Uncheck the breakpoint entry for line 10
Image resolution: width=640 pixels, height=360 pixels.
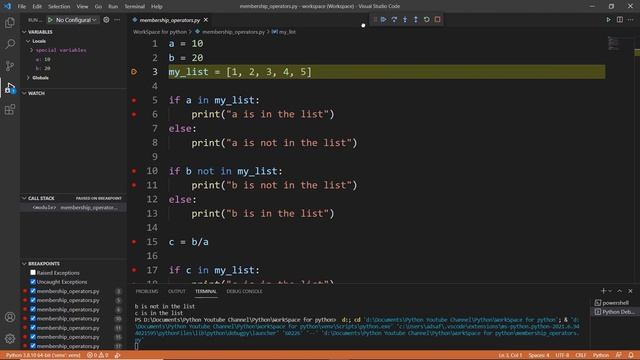[33, 318]
